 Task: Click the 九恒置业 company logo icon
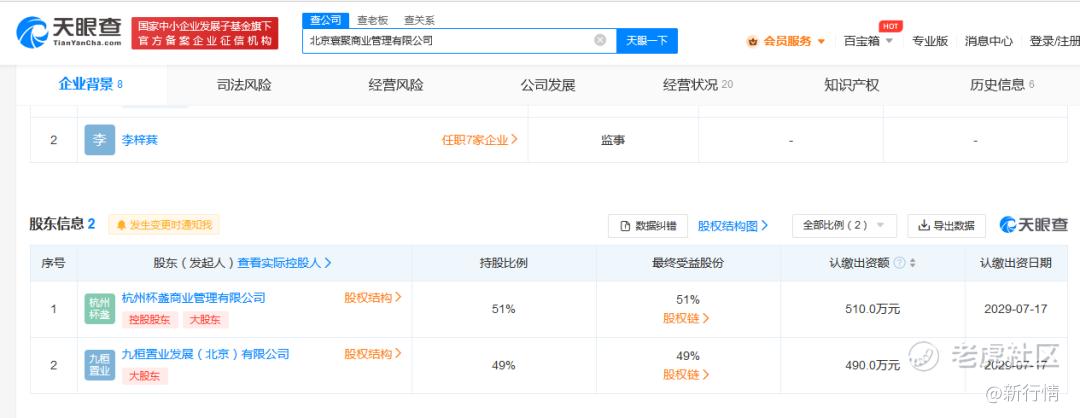(100, 365)
